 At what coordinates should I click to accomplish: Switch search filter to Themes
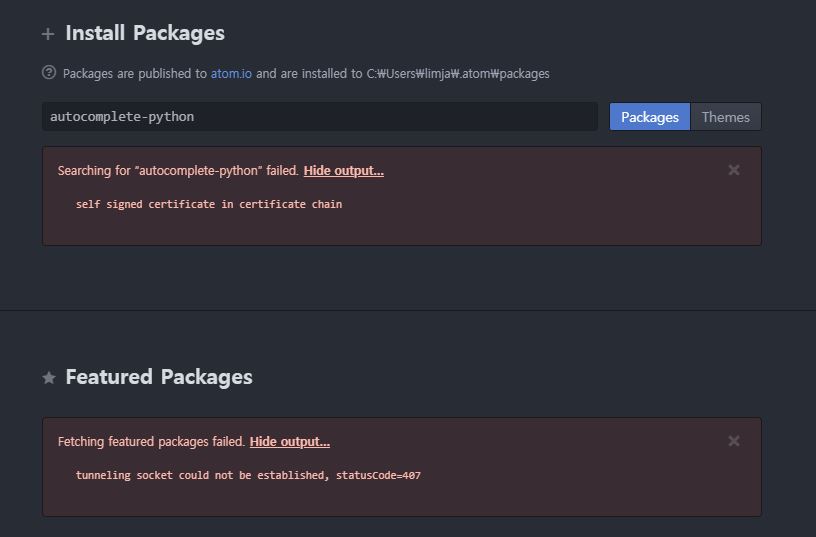[x=725, y=117]
